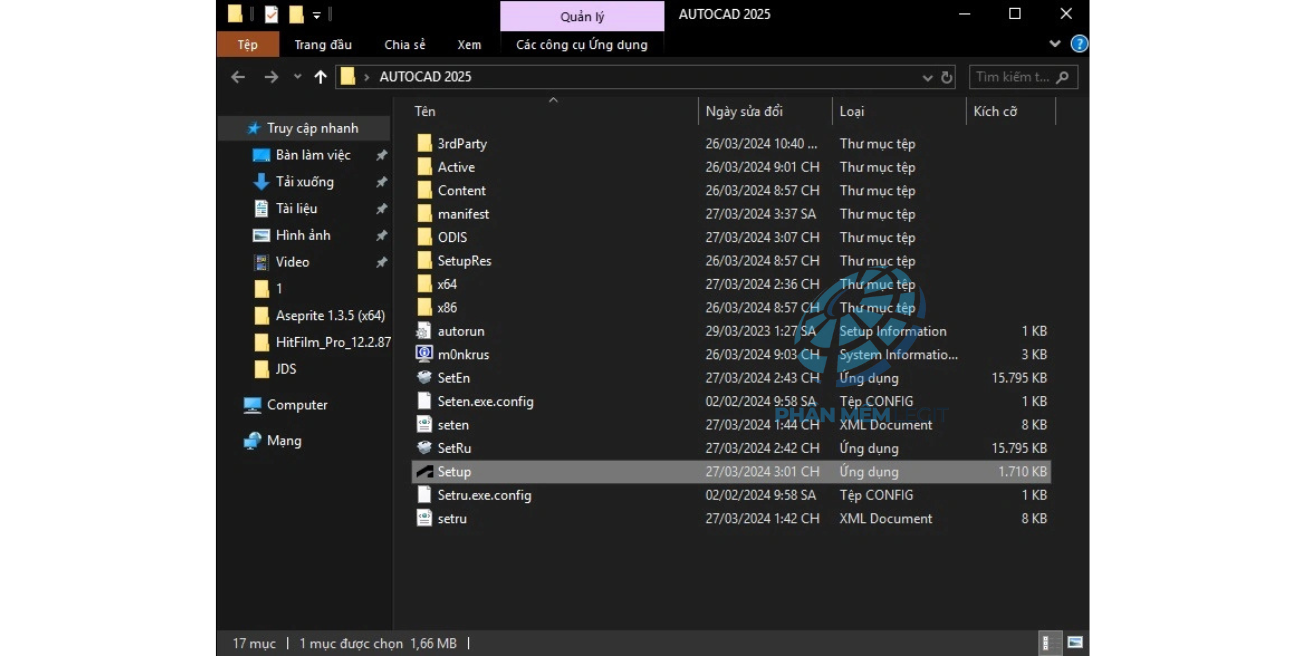
Task: Select the Seten.exe.config file icon
Action: tap(424, 401)
